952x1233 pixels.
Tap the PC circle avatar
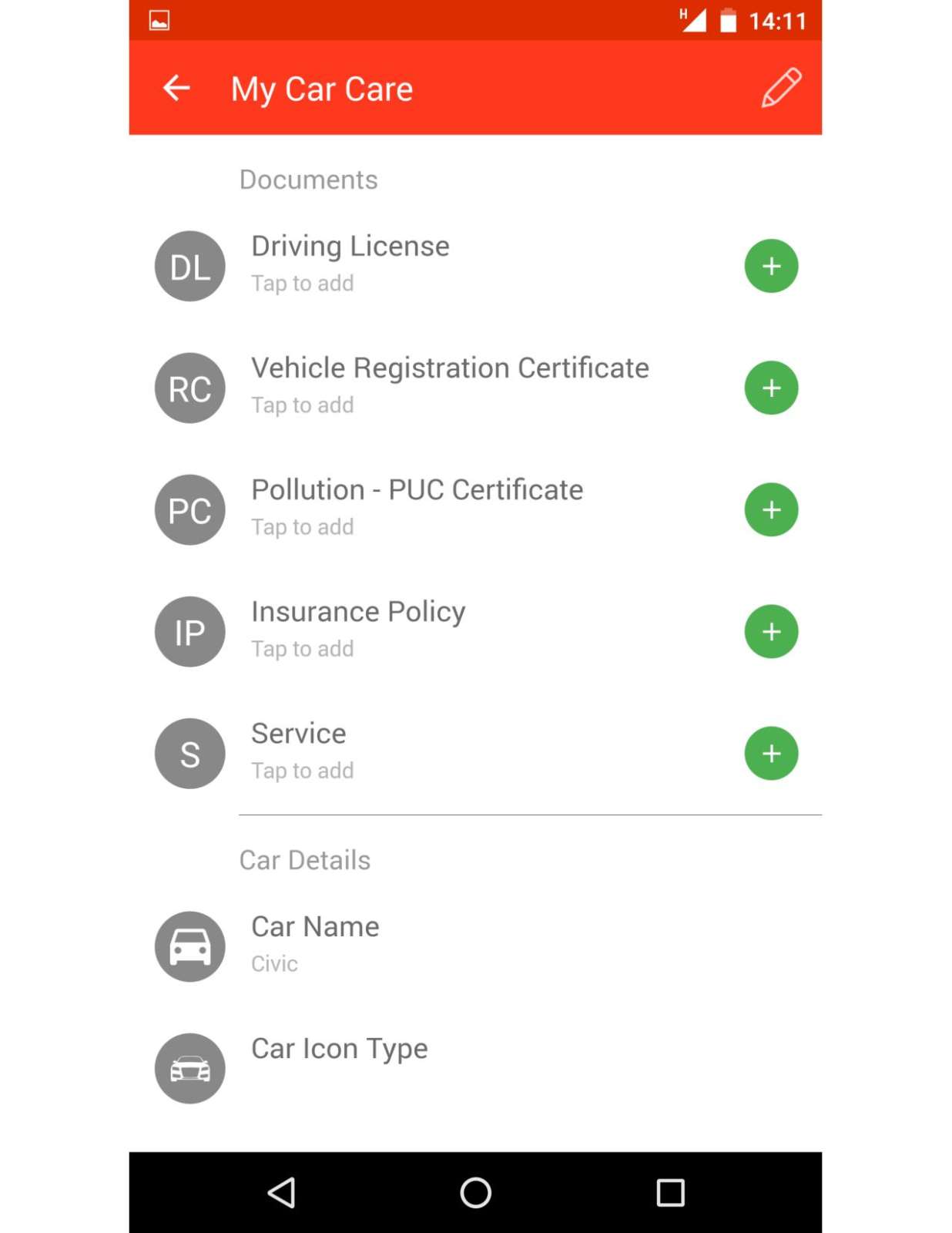(190, 509)
